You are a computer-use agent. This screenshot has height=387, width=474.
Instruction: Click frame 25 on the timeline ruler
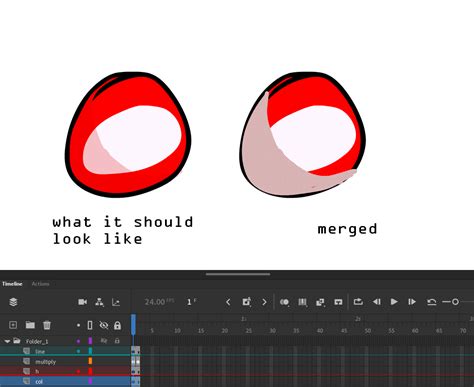pos(248,331)
